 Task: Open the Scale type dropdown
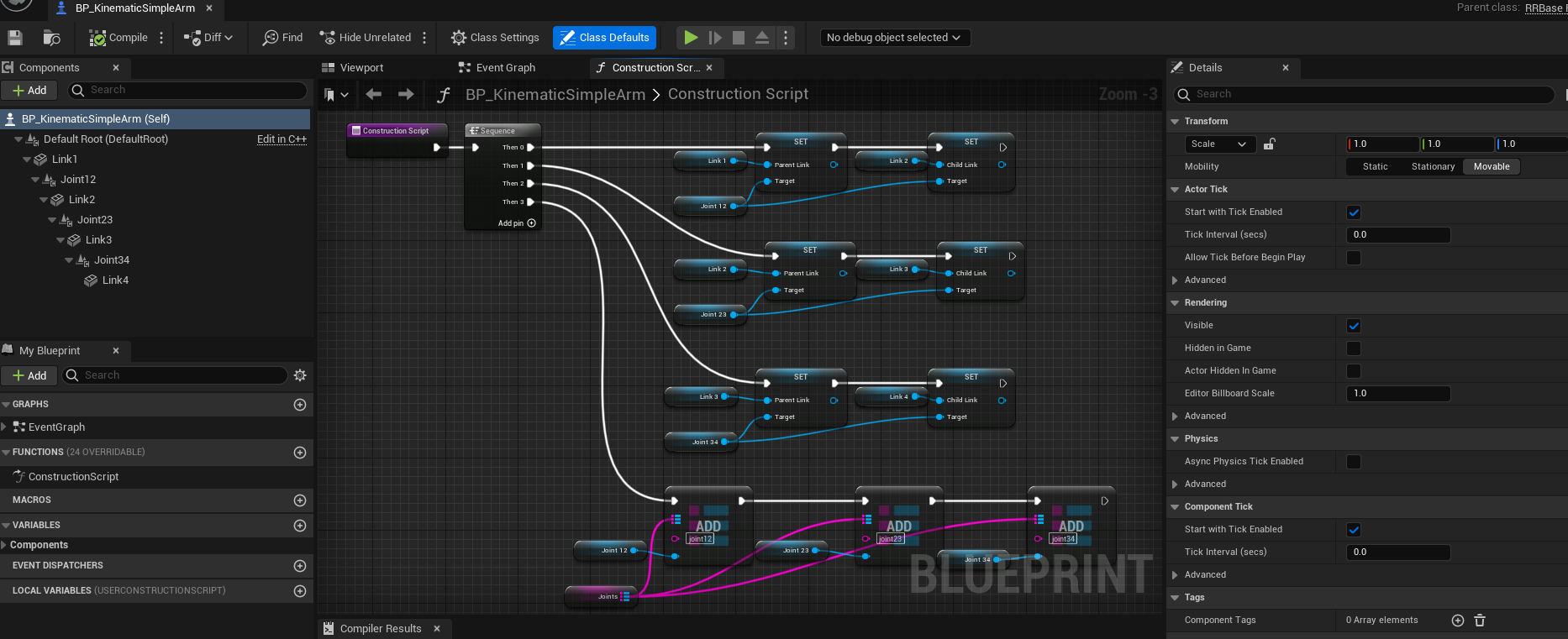(x=1220, y=144)
